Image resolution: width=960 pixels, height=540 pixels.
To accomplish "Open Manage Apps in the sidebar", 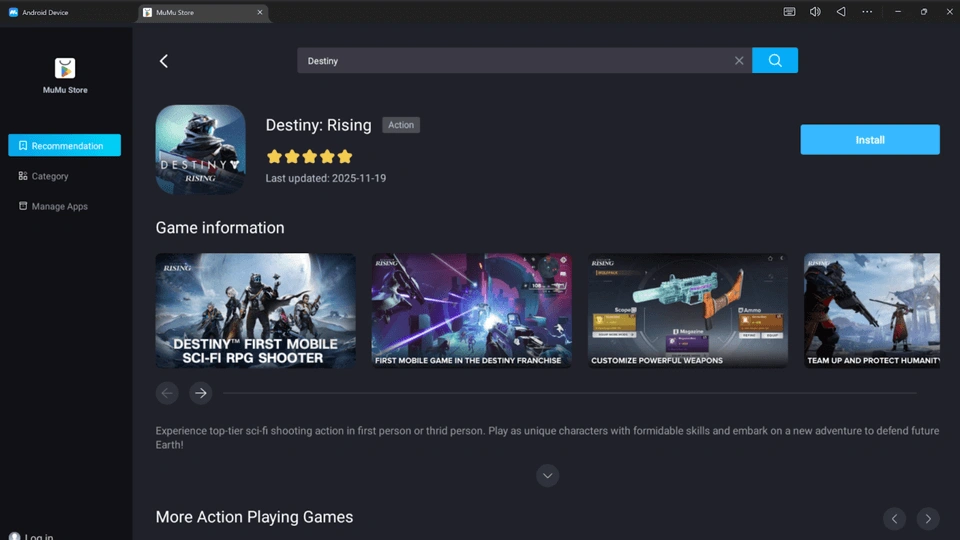I will [x=59, y=206].
